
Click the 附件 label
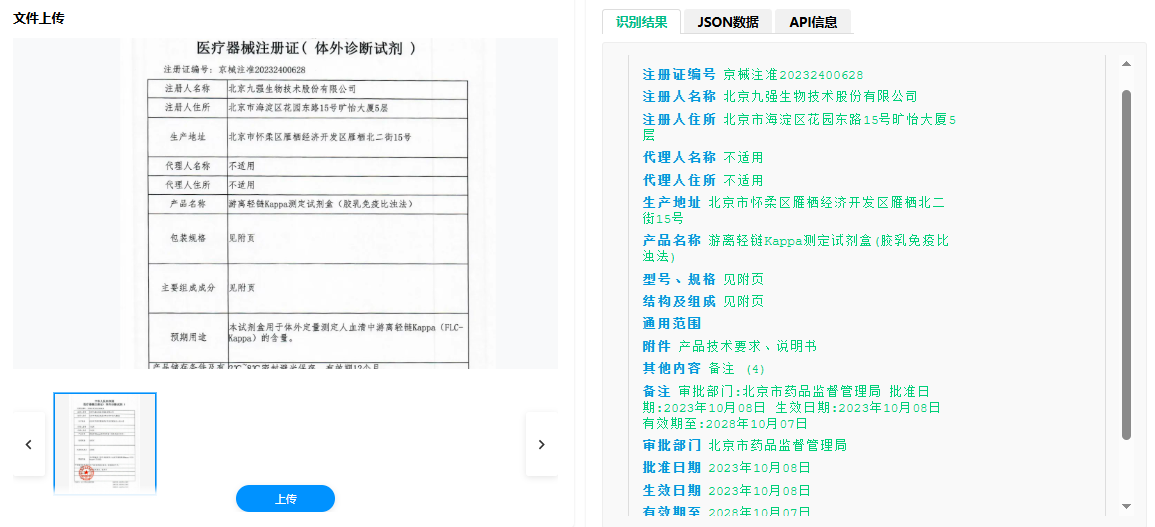coord(656,346)
